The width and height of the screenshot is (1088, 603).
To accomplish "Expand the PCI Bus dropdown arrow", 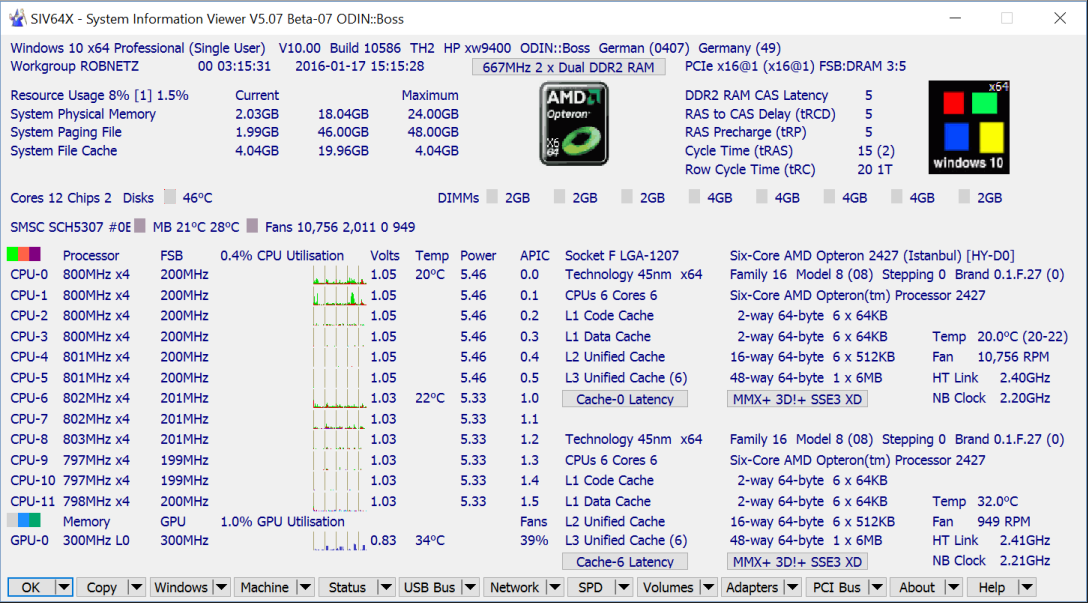I will 877,587.
